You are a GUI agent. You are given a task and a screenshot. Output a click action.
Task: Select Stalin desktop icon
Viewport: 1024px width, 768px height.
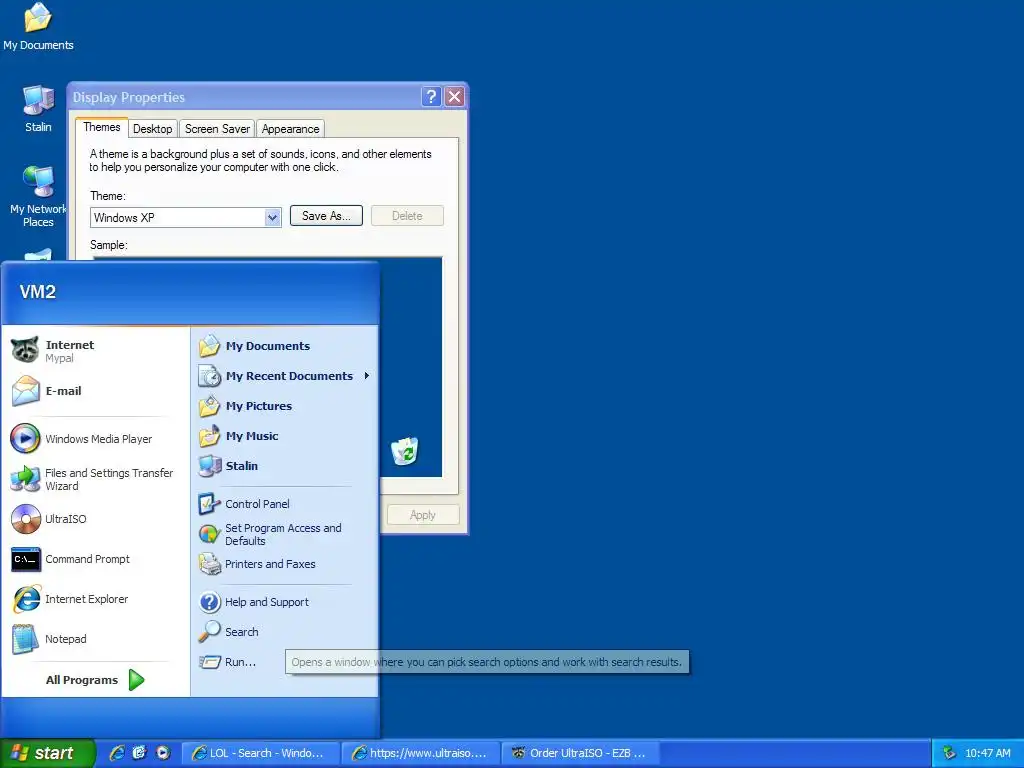[x=38, y=109]
